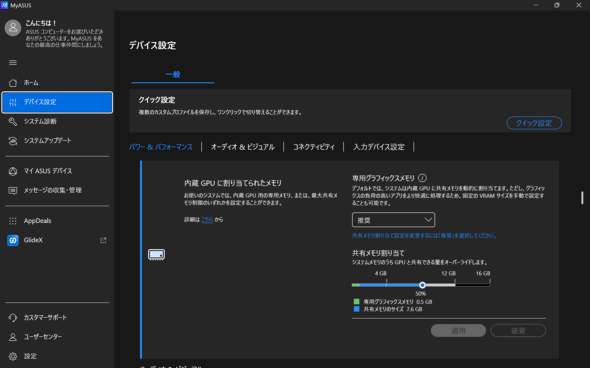This screenshot has height=368, width=590.
Task: Toggle the hamburger menu icon
Action: coord(13,62)
